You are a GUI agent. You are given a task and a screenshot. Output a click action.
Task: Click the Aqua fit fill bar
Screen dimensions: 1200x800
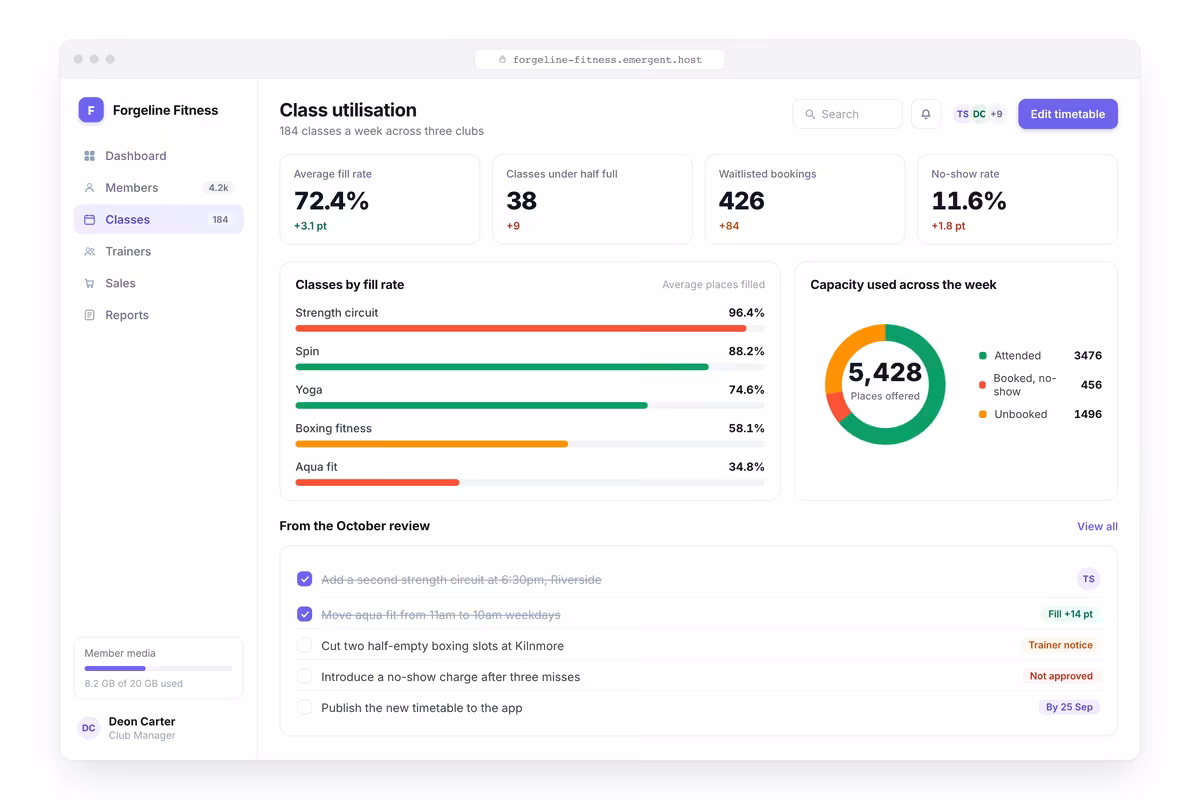530,482
